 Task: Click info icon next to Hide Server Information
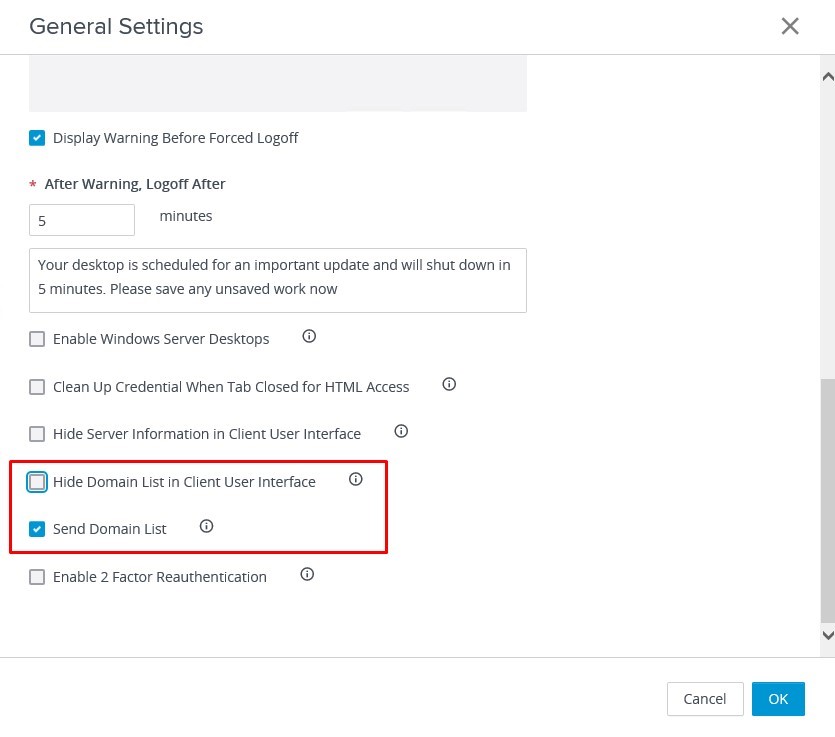[x=401, y=431]
